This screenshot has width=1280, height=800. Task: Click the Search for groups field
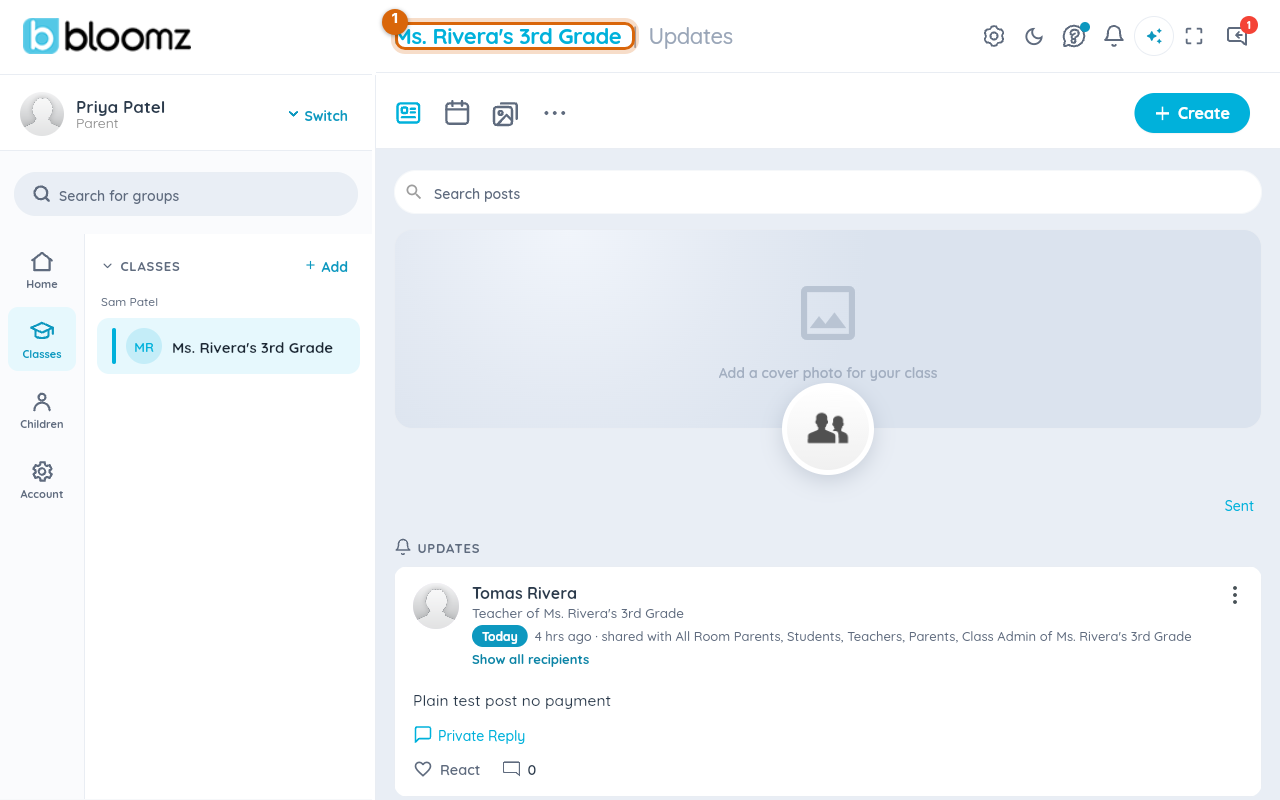[x=186, y=194]
